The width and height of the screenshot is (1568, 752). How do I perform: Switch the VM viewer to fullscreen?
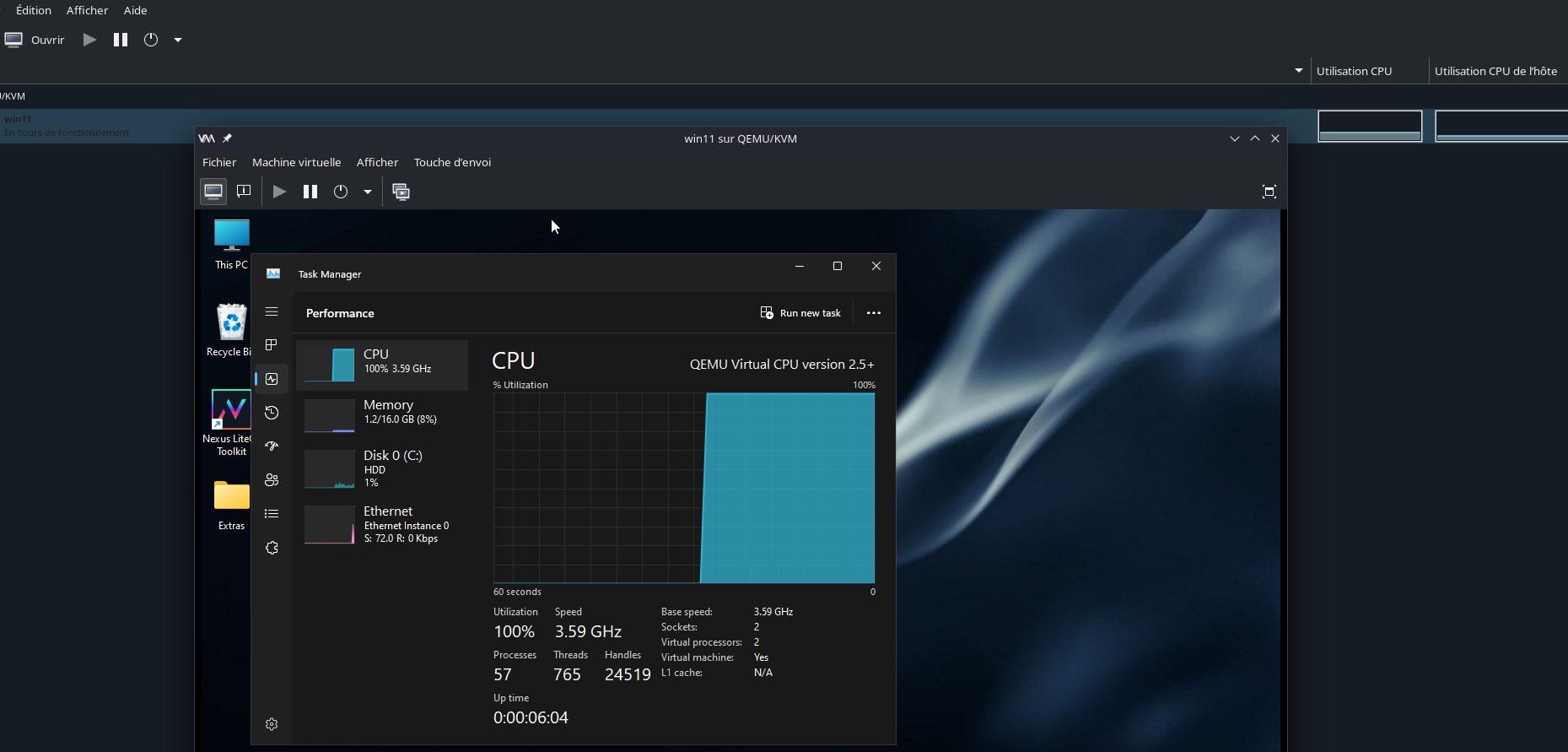(x=1269, y=192)
